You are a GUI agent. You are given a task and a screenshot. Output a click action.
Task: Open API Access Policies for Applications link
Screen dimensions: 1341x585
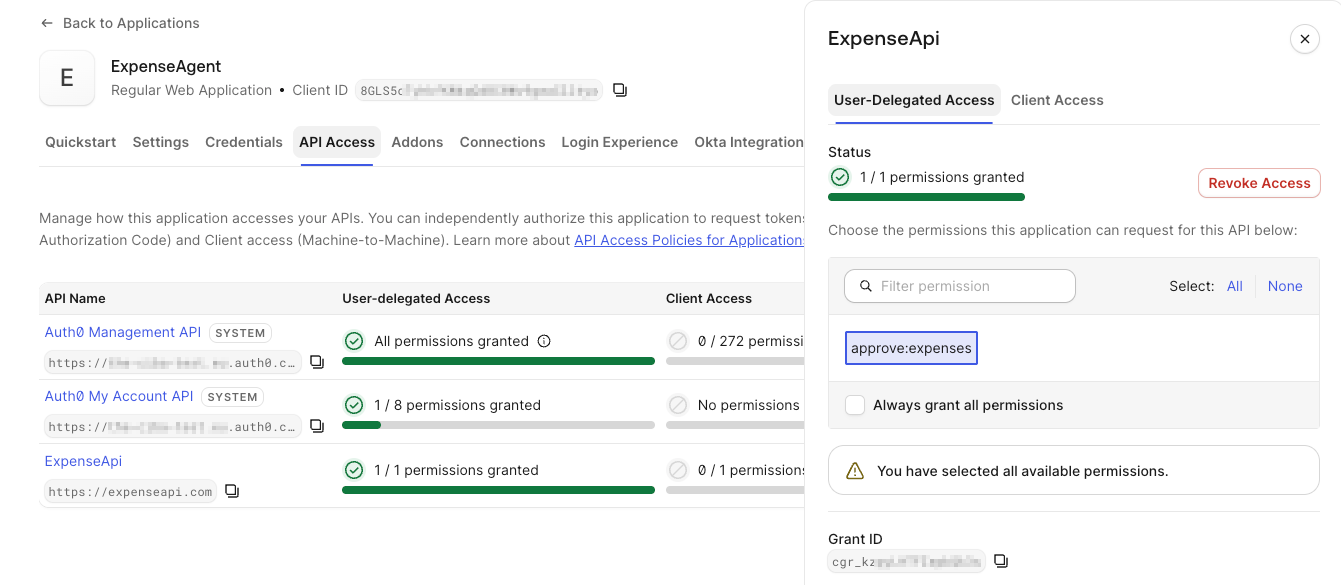(689, 240)
